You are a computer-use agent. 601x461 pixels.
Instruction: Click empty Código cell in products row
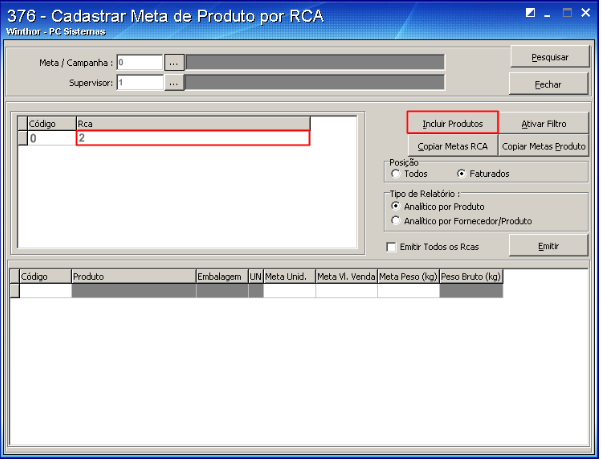(x=46, y=291)
